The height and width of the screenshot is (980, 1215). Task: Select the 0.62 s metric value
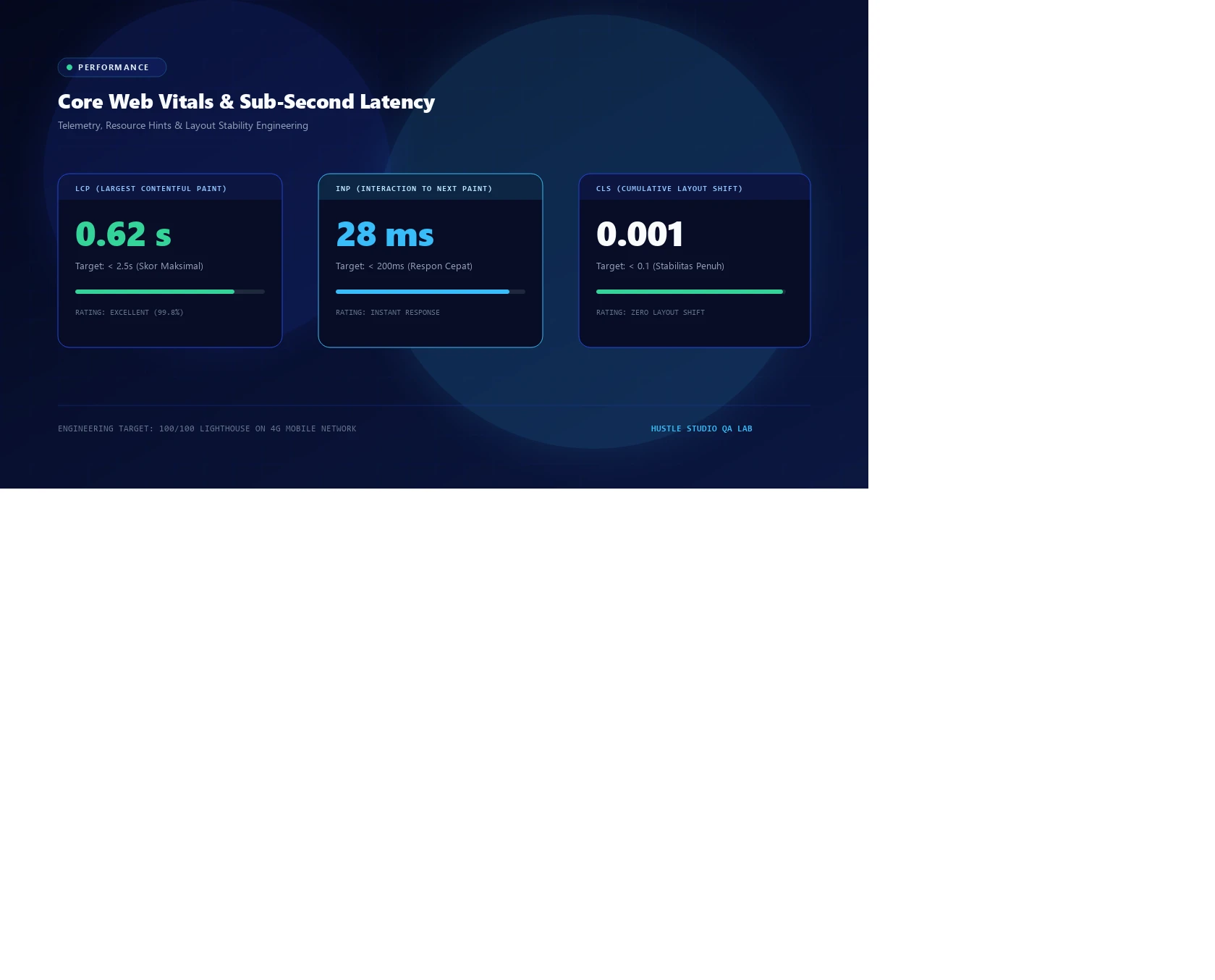tap(123, 234)
